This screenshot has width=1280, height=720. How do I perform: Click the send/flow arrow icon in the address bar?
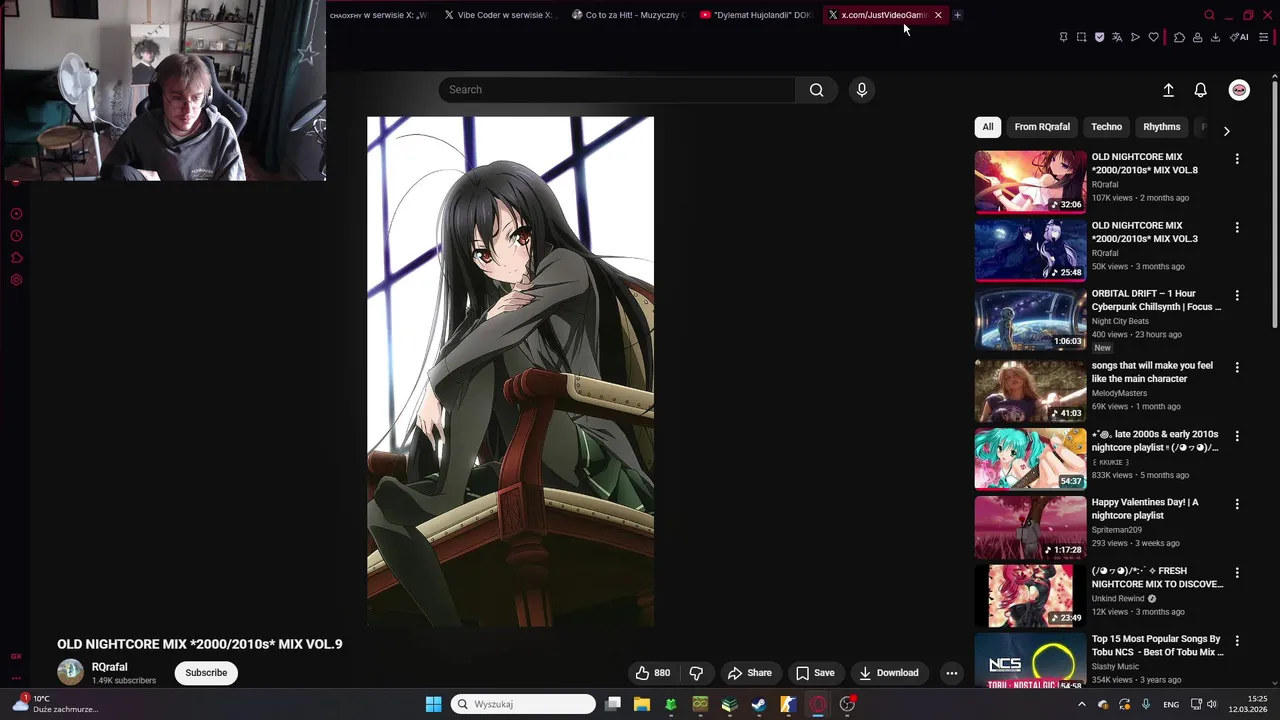point(1135,37)
